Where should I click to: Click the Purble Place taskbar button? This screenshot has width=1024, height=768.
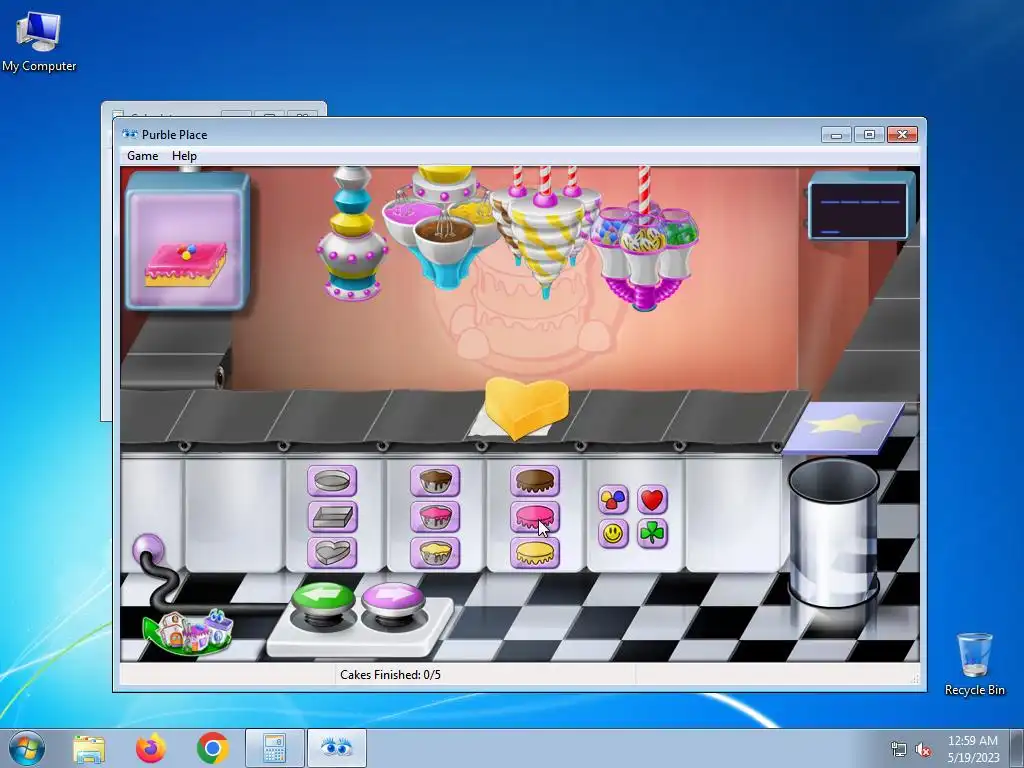[x=336, y=748]
